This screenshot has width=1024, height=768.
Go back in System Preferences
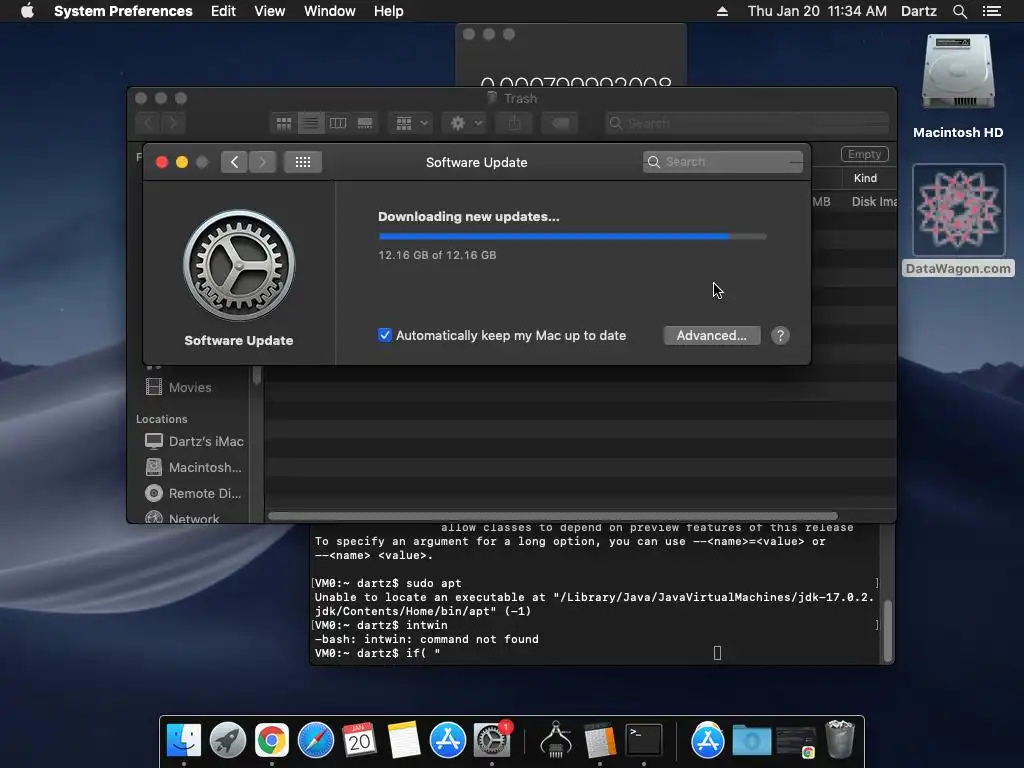pyautogui.click(x=234, y=162)
